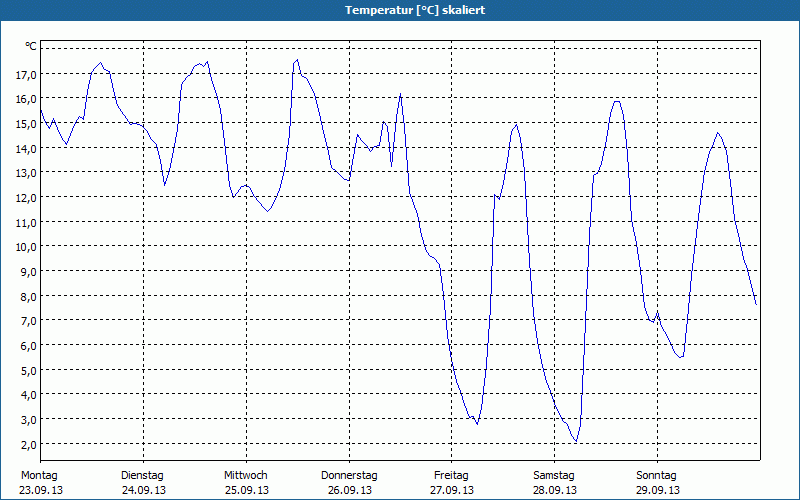Click the Mittwoch day label
Viewport: 800px width, 500px height.
point(245,476)
